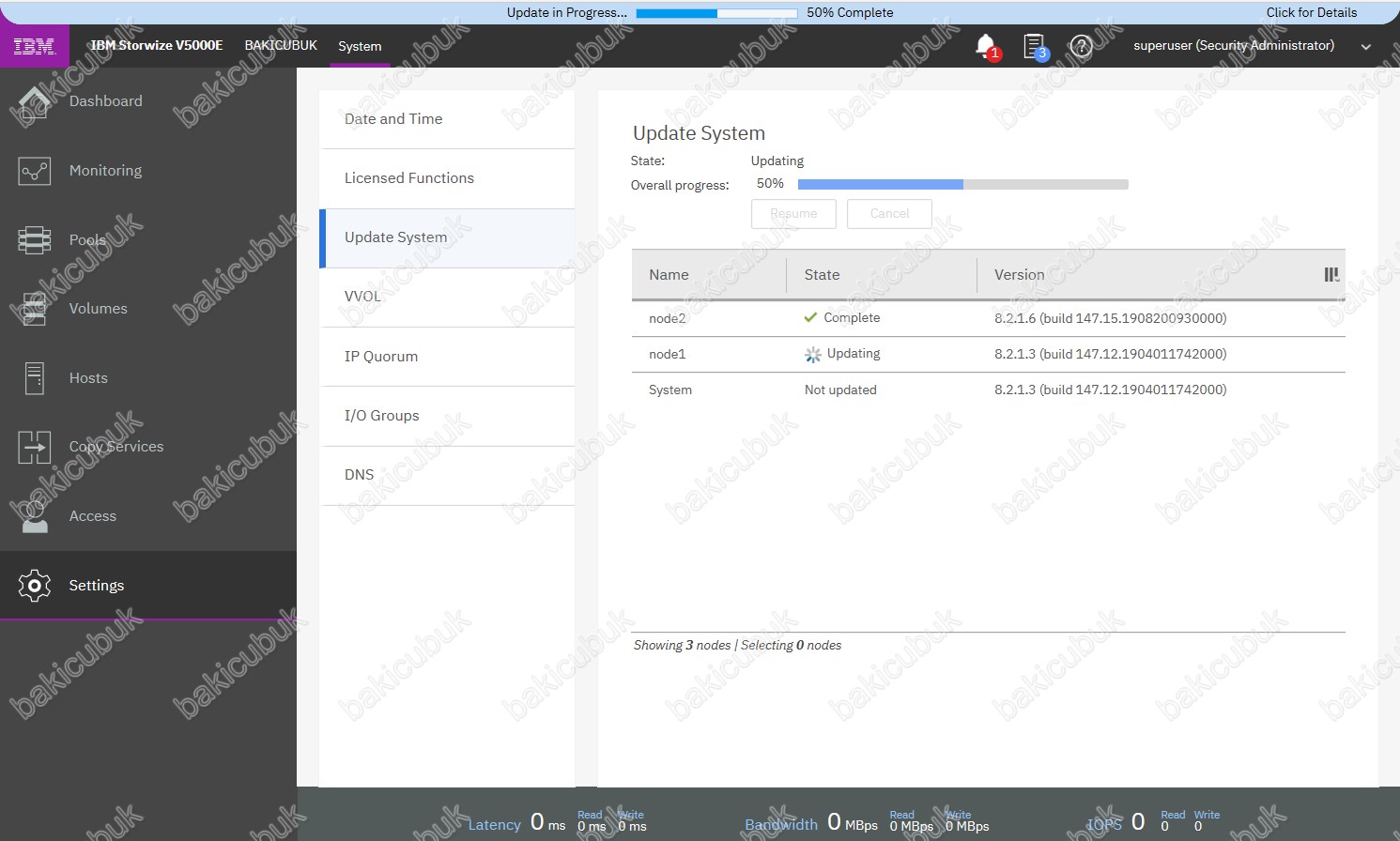Screen dimensions: 1400x841
Task: Go to the Date and Time section
Action: pyautogui.click(x=392, y=119)
